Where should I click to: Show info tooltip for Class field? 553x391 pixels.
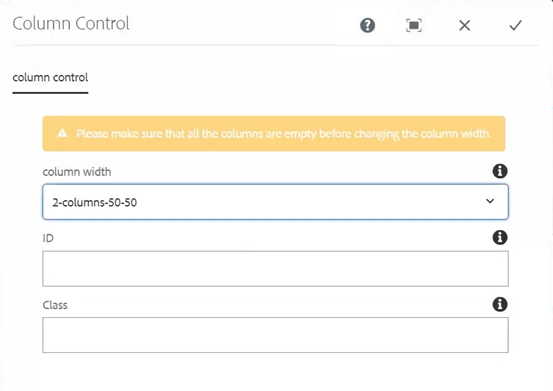[x=500, y=304]
